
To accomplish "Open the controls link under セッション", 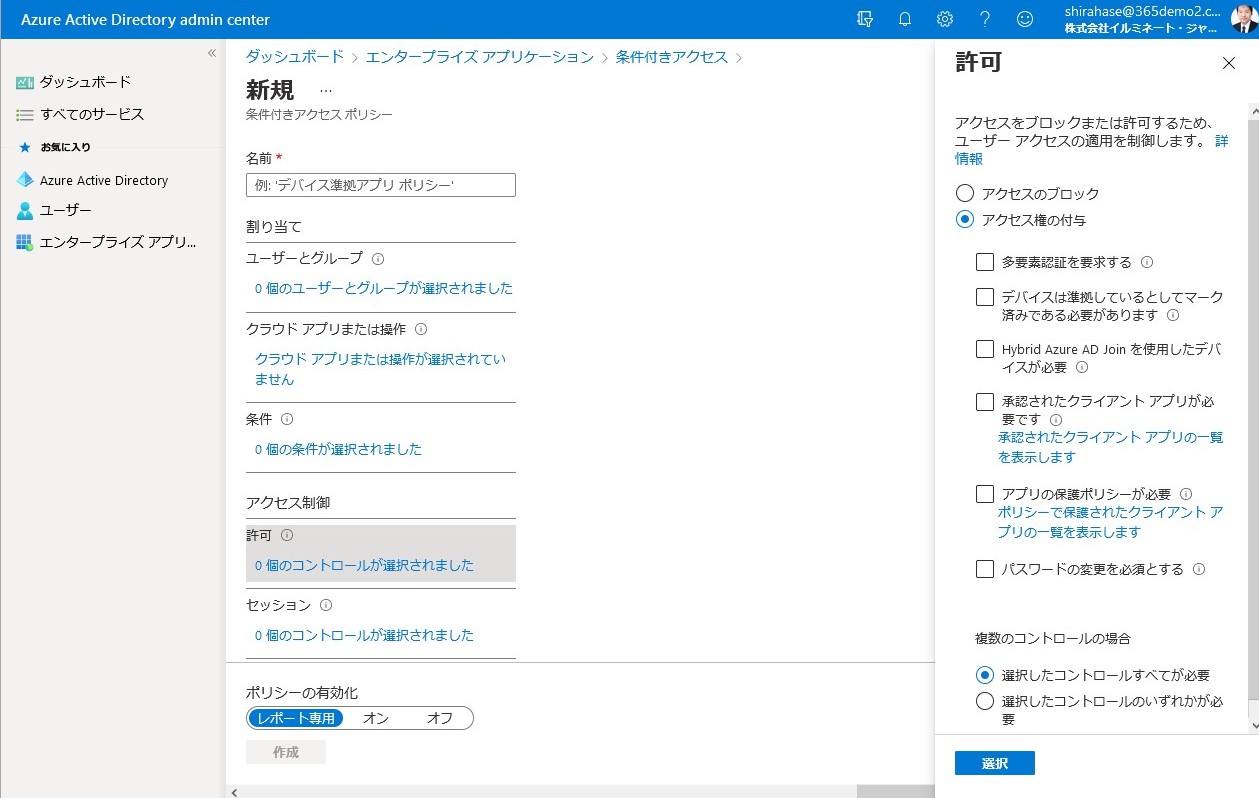I will (364, 636).
